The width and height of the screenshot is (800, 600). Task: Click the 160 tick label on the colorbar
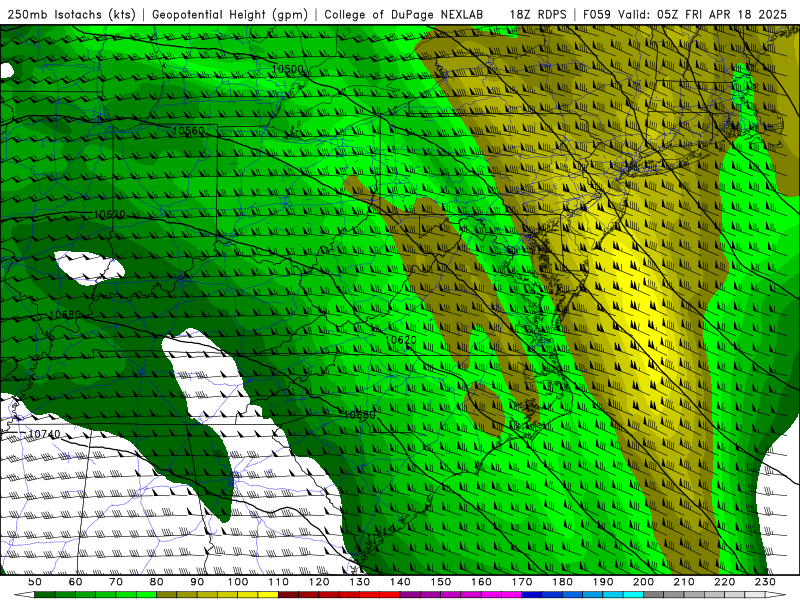point(481,582)
